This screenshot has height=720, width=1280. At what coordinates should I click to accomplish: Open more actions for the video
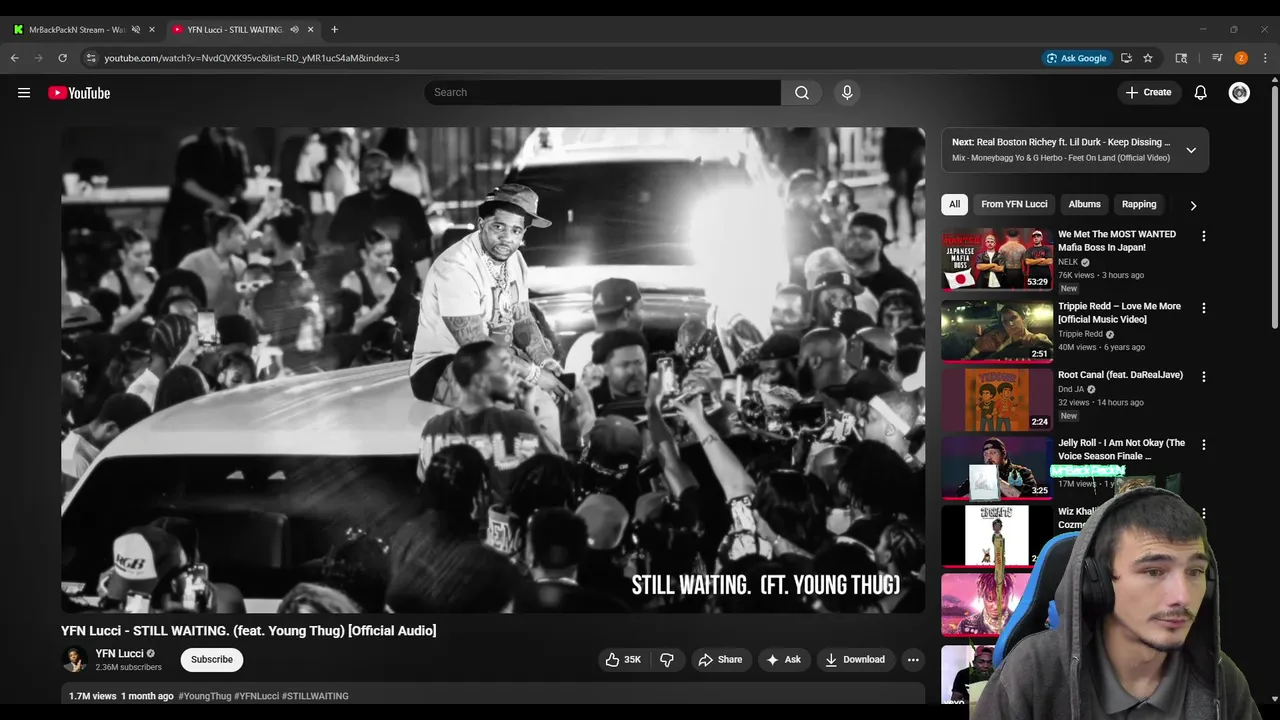(912, 659)
